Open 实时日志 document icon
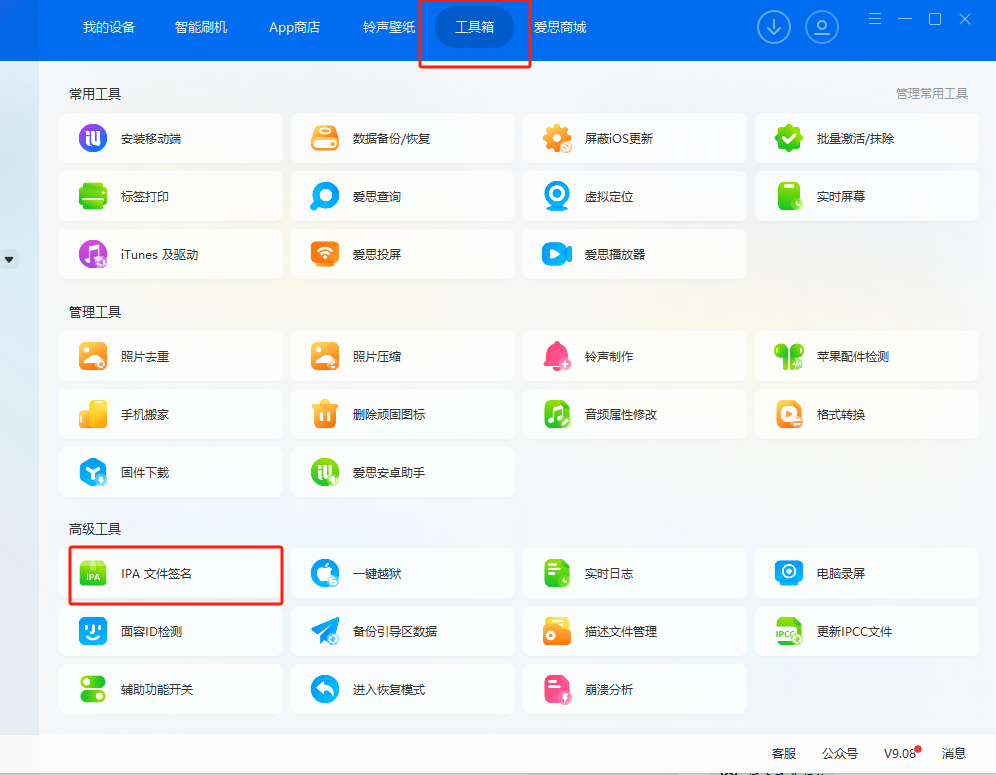The height and width of the screenshot is (775, 996). [556, 573]
